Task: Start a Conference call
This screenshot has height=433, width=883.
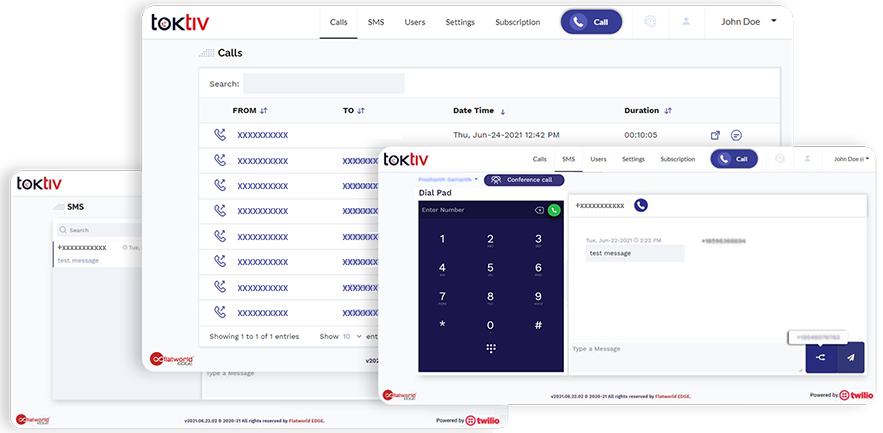Action: 524,180
